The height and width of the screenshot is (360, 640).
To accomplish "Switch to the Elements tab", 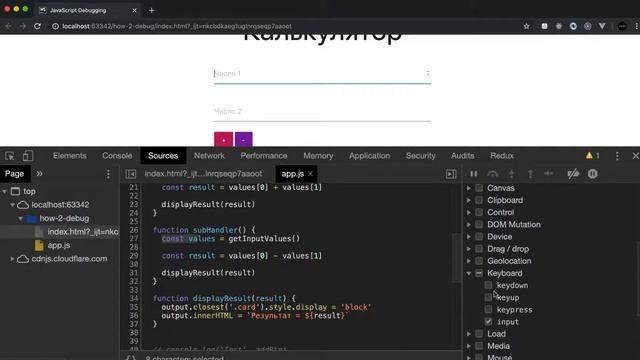I will point(69,156).
